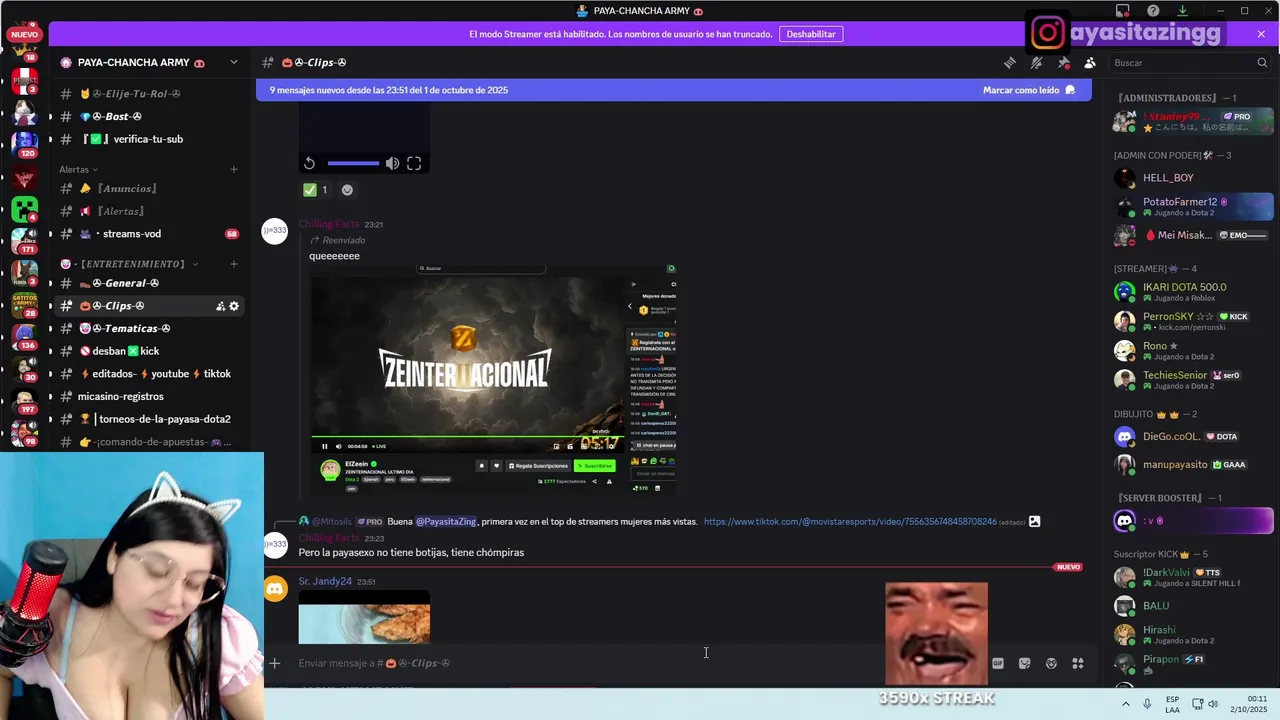Open the movistarsports TikTok link
The width and height of the screenshot is (1280, 720).
(x=850, y=522)
